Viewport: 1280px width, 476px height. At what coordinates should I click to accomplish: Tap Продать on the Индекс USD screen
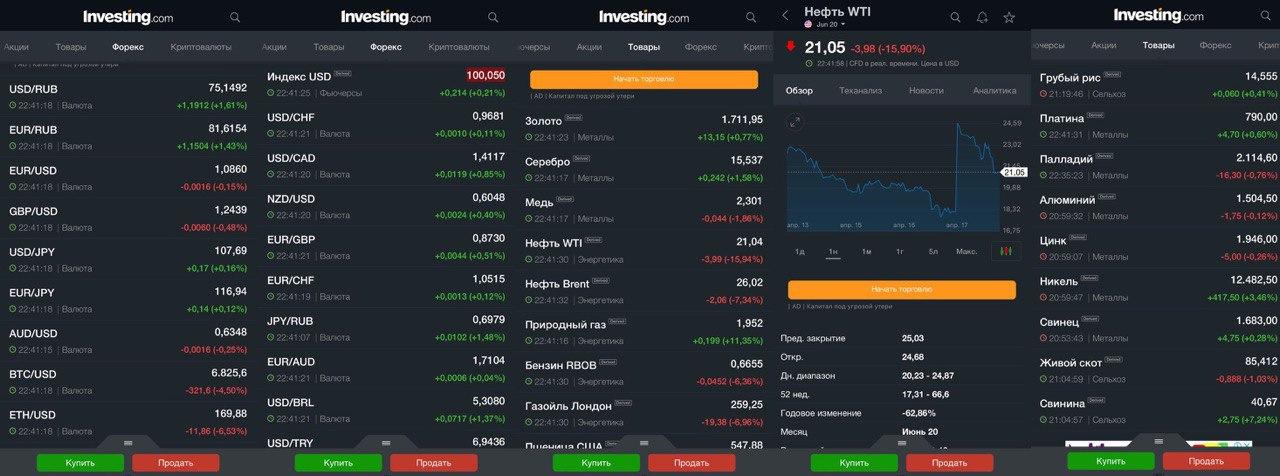coord(433,463)
